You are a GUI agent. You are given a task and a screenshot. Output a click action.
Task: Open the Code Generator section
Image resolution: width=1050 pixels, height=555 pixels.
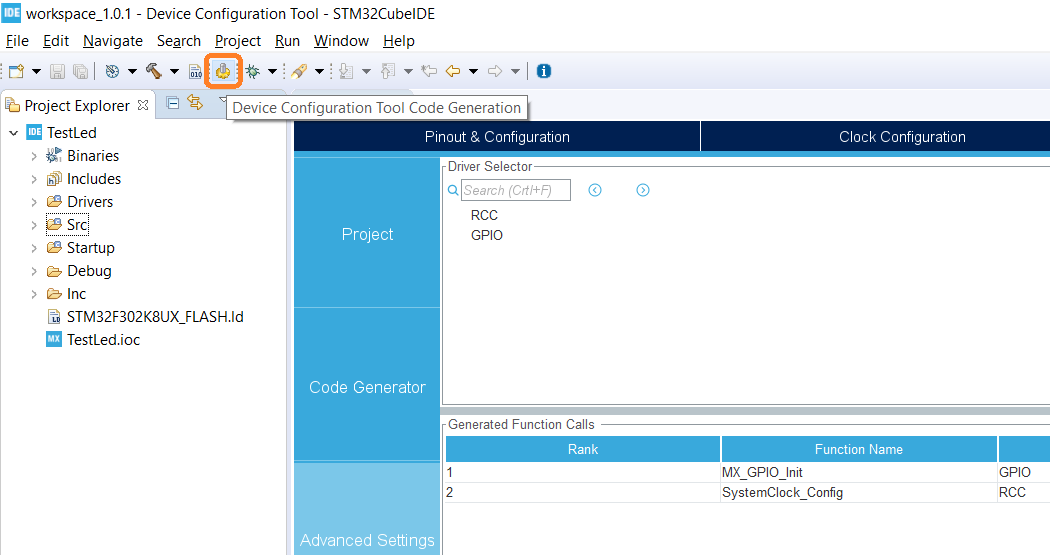click(x=367, y=386)
